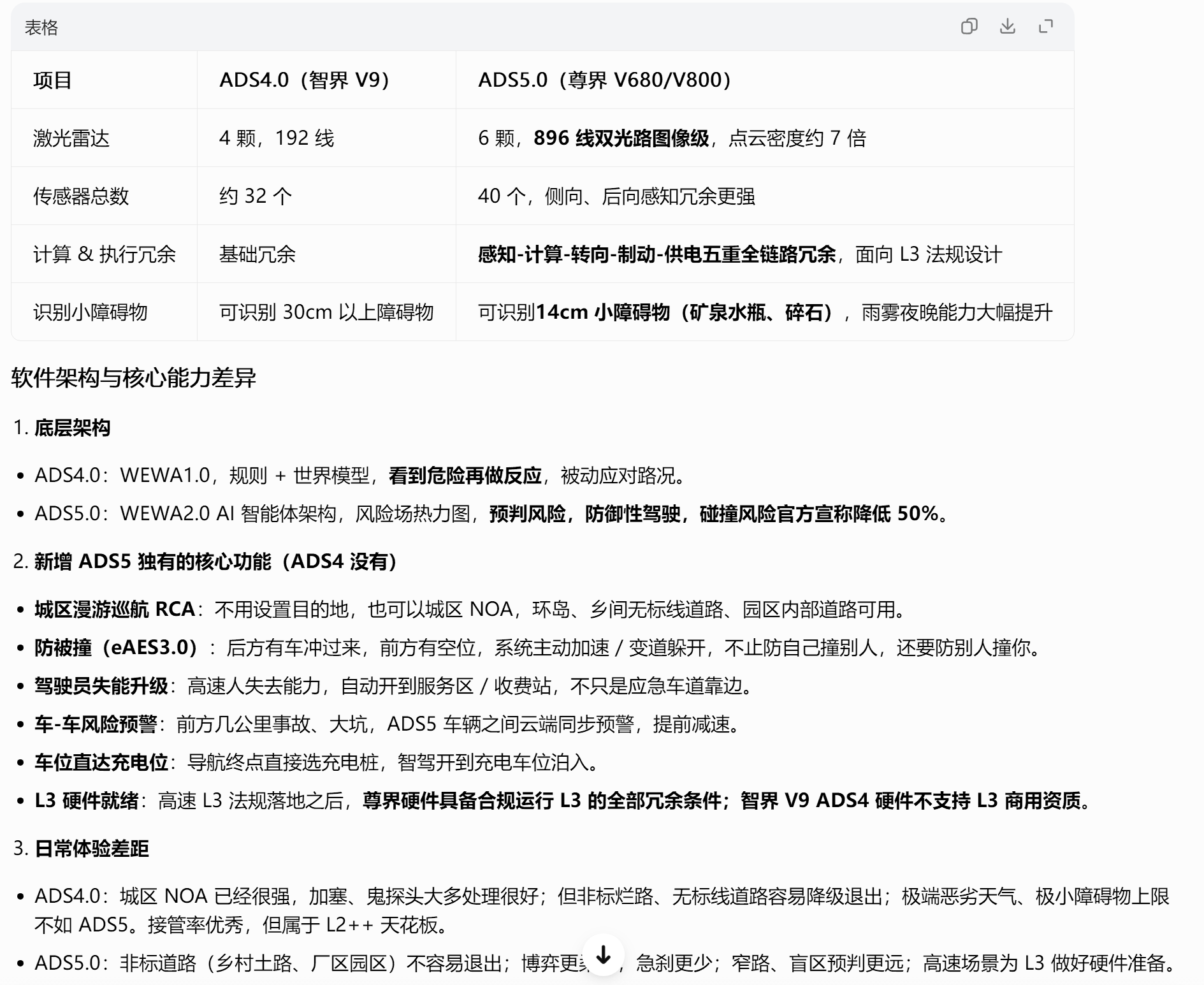Click the 'ADS4.0：WEWA1.0' bullet line

point(360,476)
